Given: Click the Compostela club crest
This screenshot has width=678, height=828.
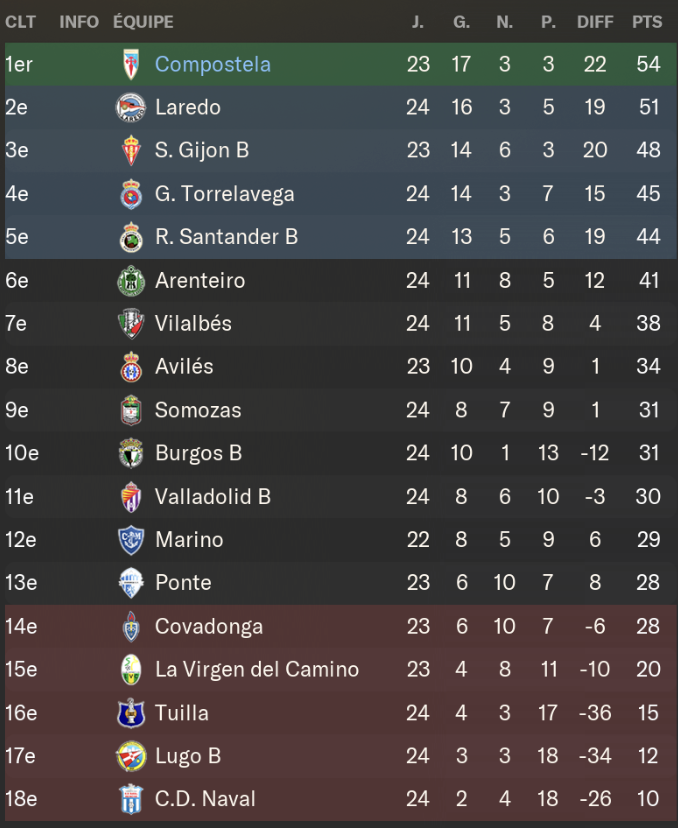Looking at the screenshot, I should [x=131, y=64].
